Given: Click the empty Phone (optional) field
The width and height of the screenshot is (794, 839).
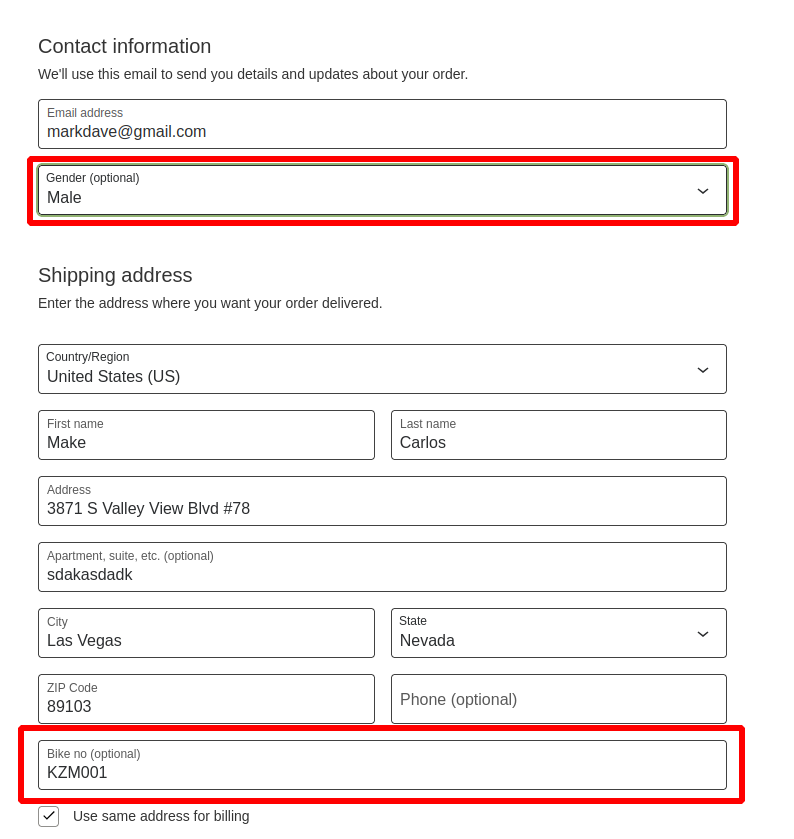Looking at the screenshot, I should tap(558, 699).
